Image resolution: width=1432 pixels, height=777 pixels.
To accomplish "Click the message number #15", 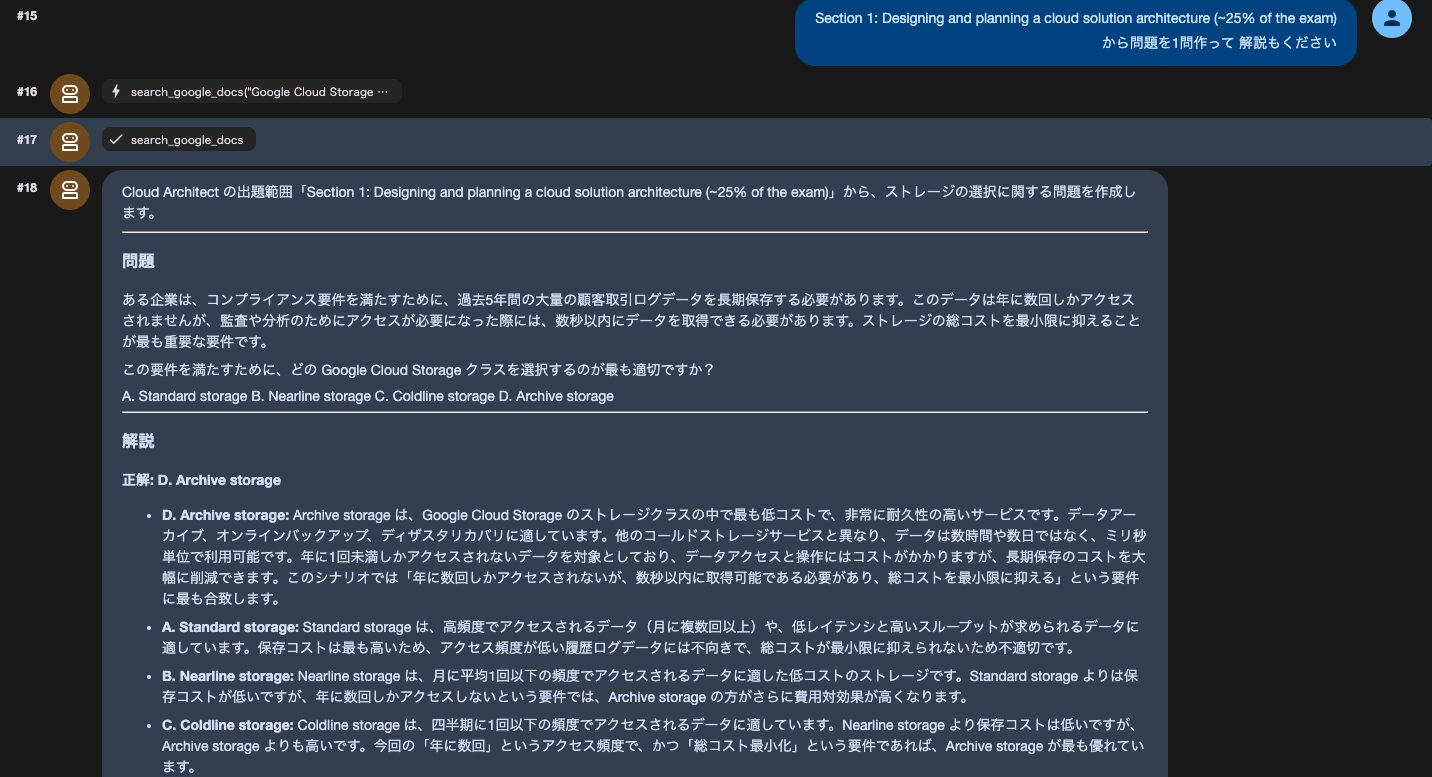I will [x=27, y=16].
